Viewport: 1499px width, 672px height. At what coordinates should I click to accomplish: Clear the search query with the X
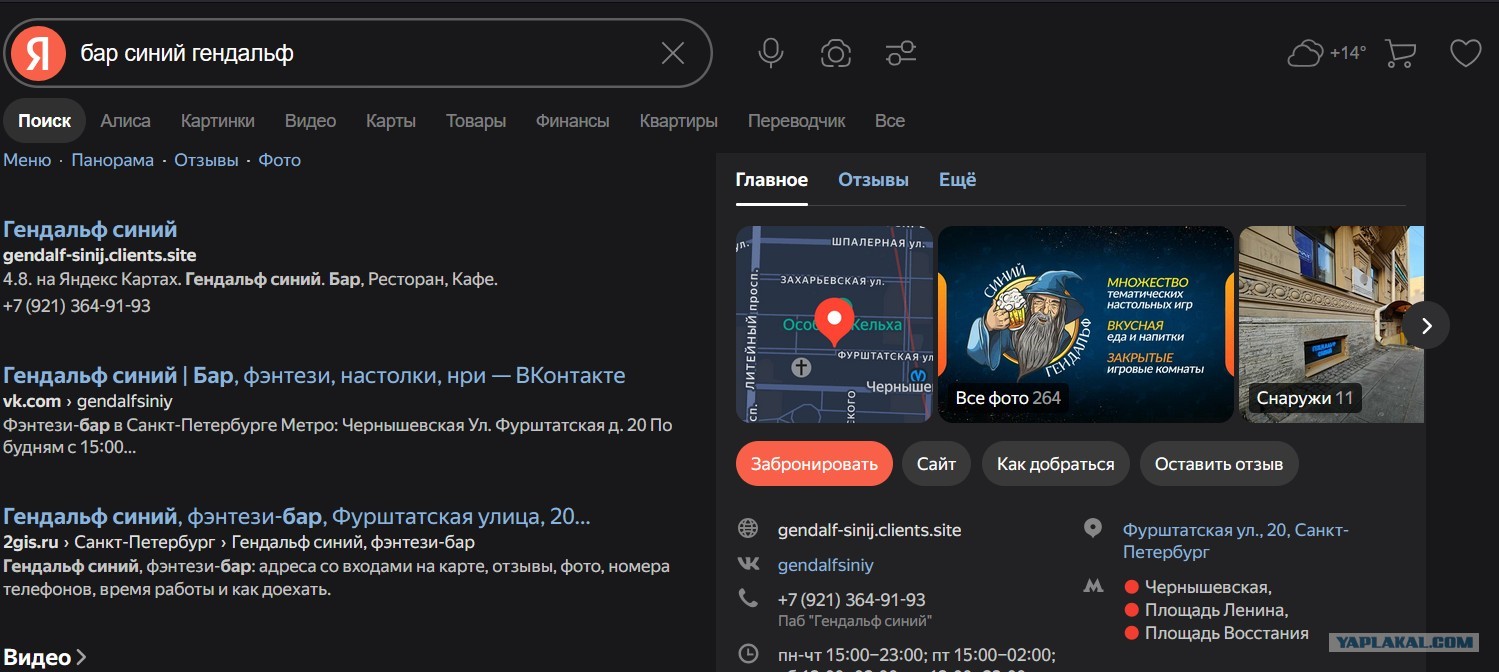tap(673, 53)
